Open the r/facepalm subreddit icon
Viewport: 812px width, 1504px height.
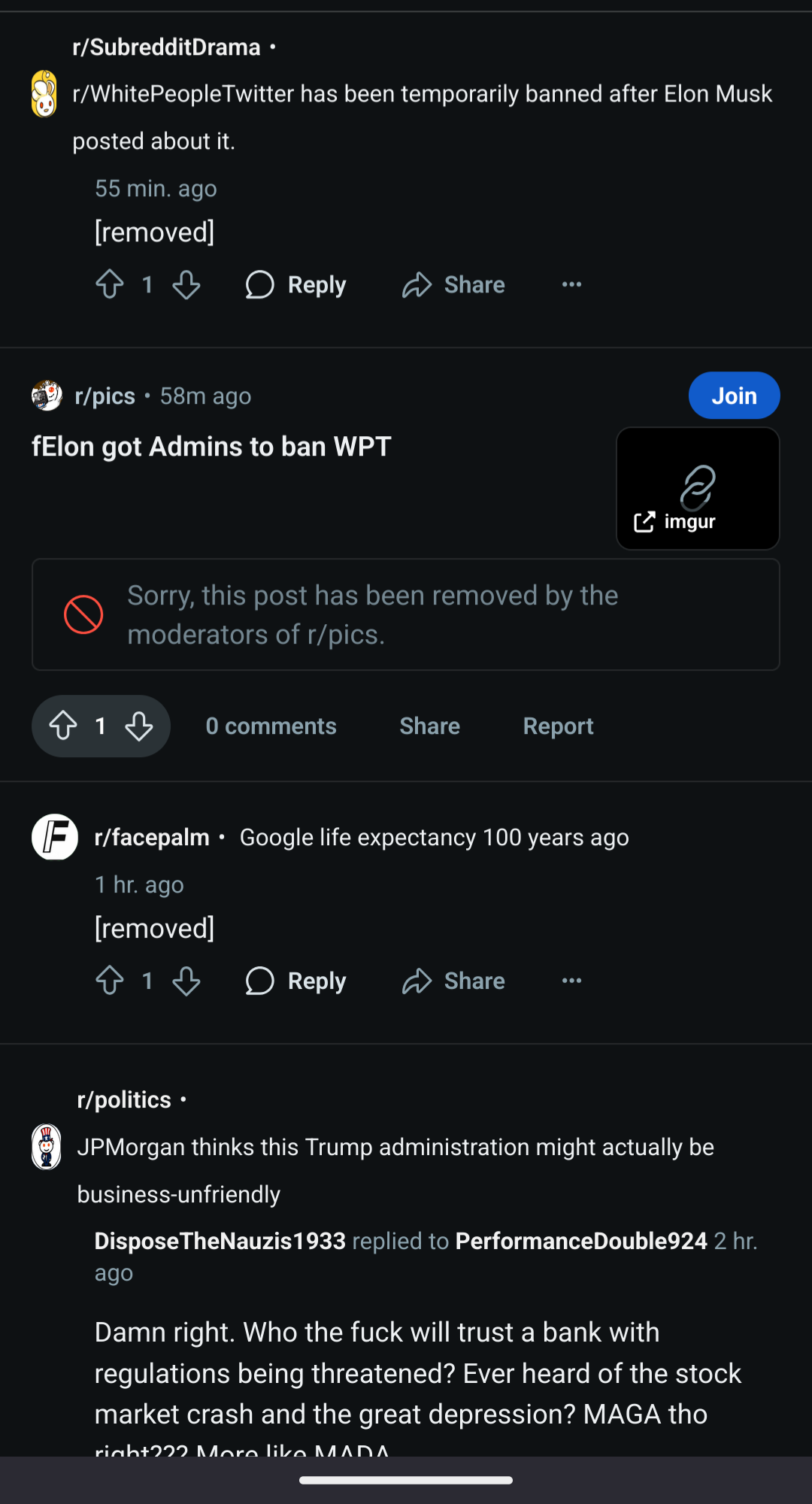55,837
